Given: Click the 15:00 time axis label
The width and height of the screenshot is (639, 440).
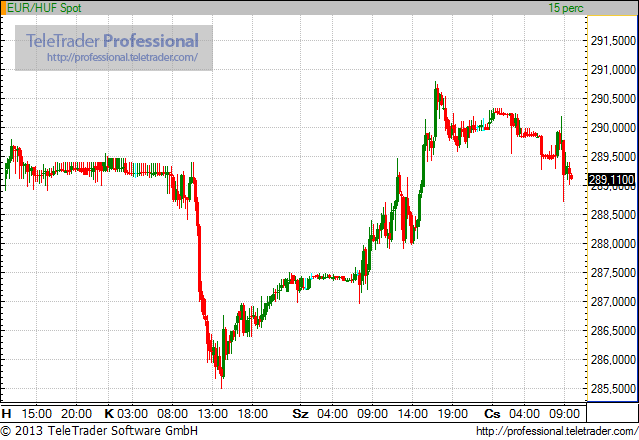Looking at the screenshot, I should [37, 414].
